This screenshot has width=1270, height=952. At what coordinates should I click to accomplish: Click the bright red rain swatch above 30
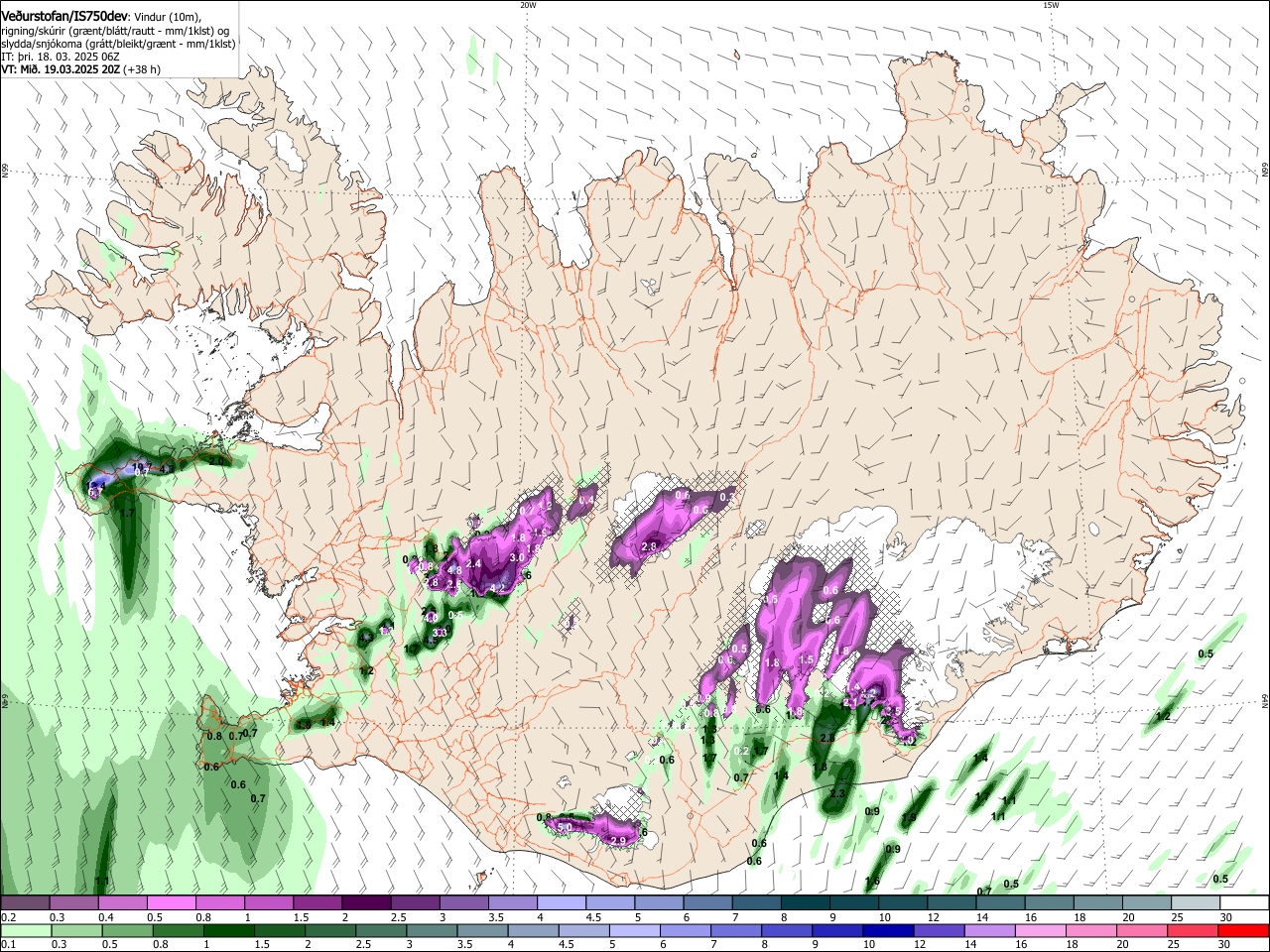click(x=1243, y=930)
